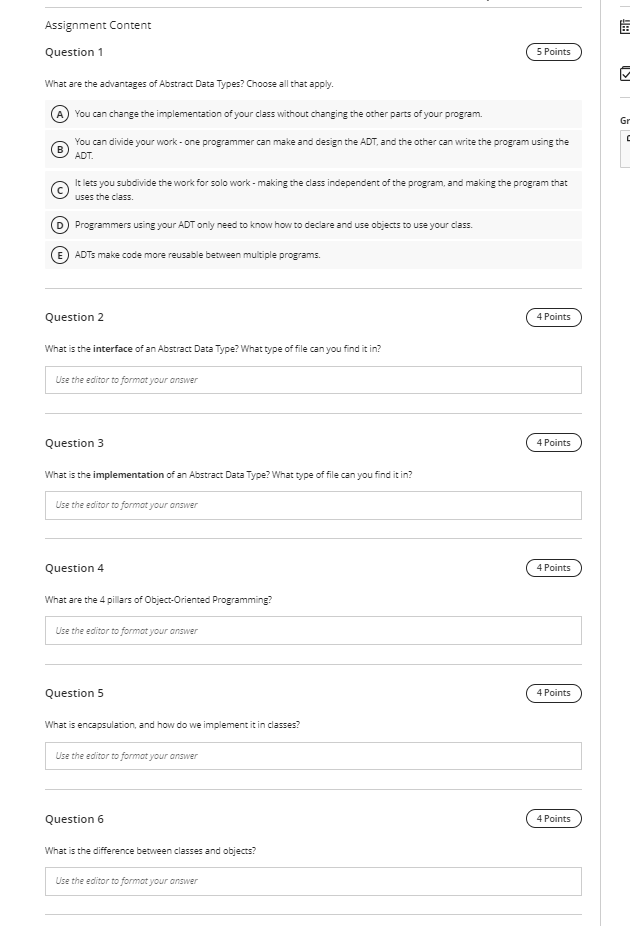Click the 4 Points badge on Question 4

click(x=553, y=567)
